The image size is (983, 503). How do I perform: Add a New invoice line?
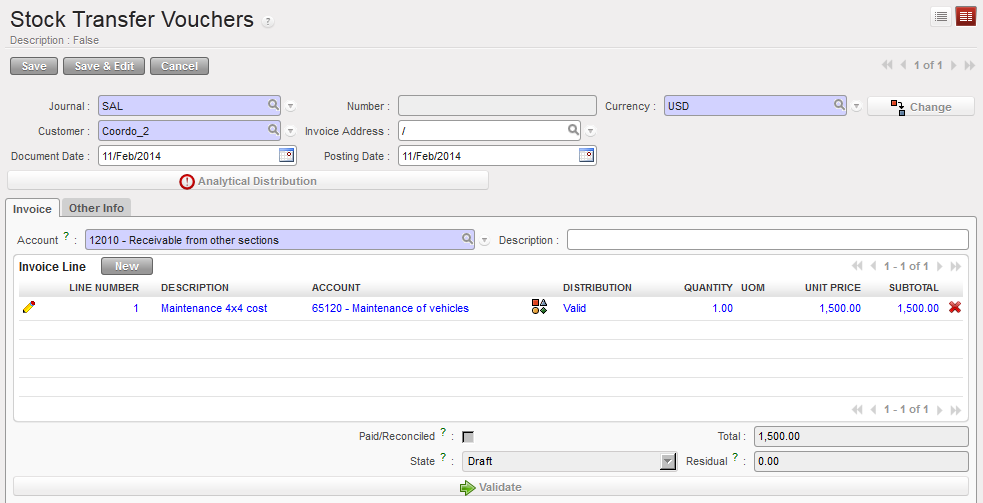pos(126,266)
